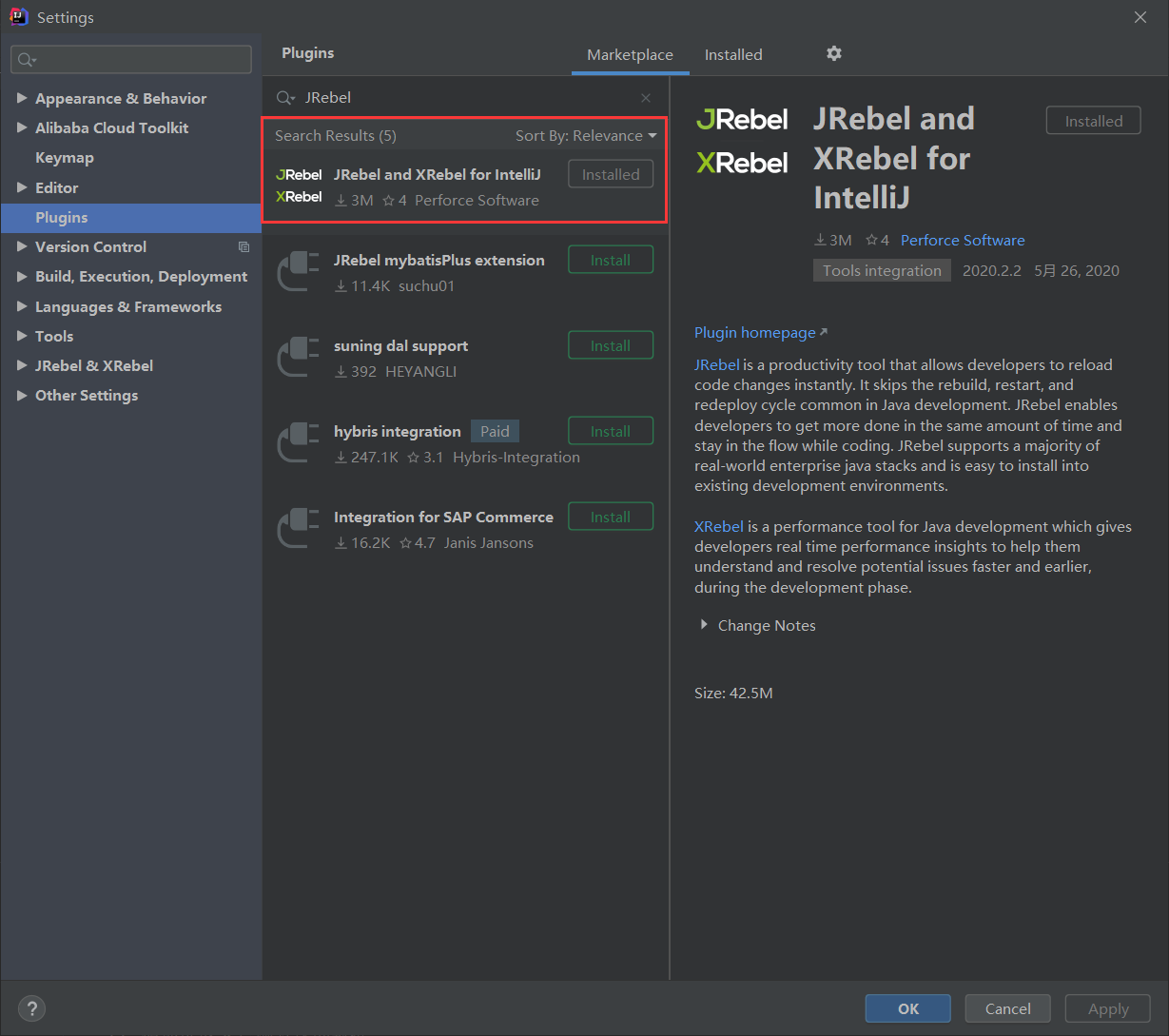Click the JRebel link in description

tap(717, 364)
